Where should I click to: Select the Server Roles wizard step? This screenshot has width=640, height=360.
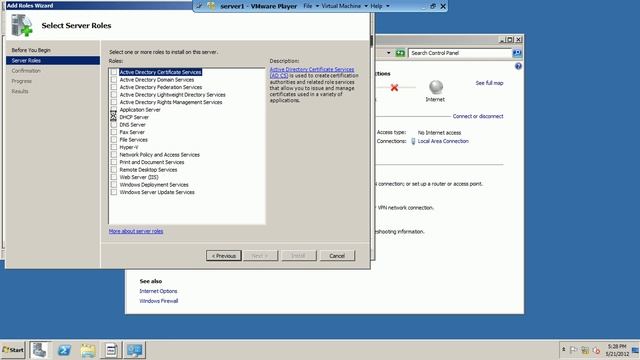(x=53, y=60)
